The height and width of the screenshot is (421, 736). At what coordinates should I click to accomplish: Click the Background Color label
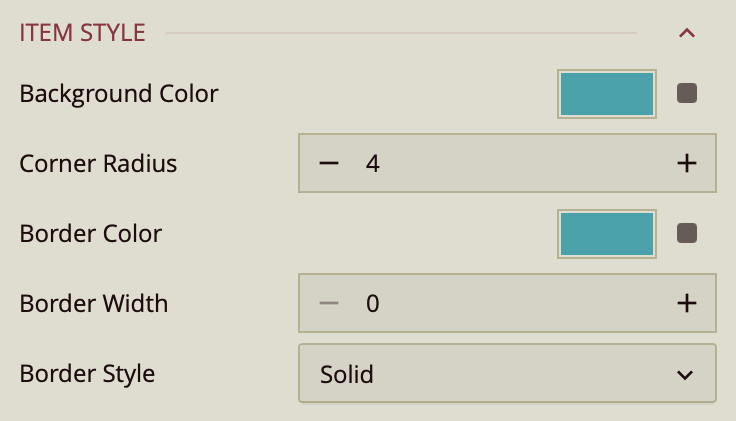119,94
